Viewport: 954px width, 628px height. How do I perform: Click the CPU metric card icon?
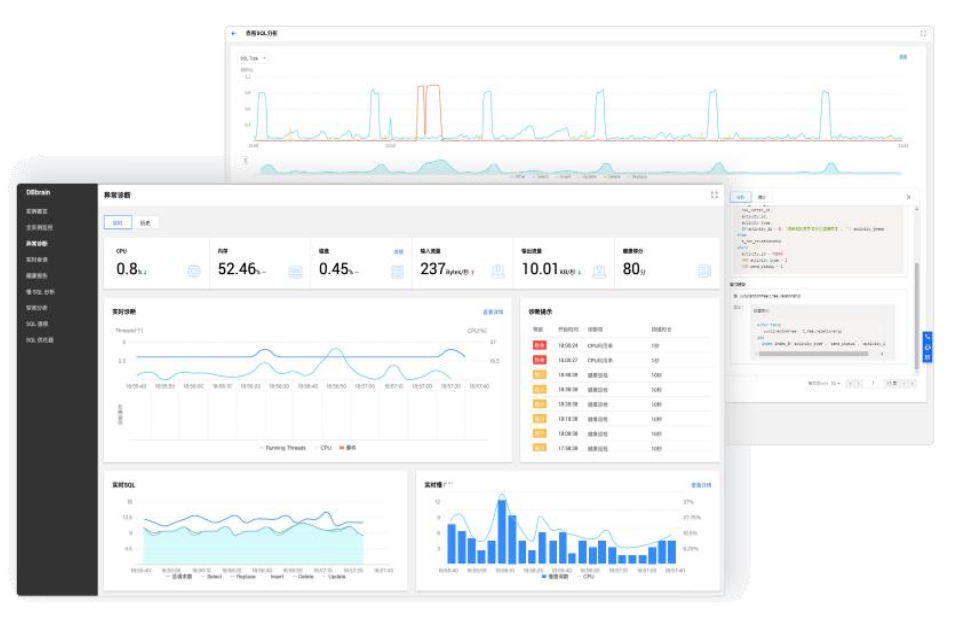(x=194, y=271)
